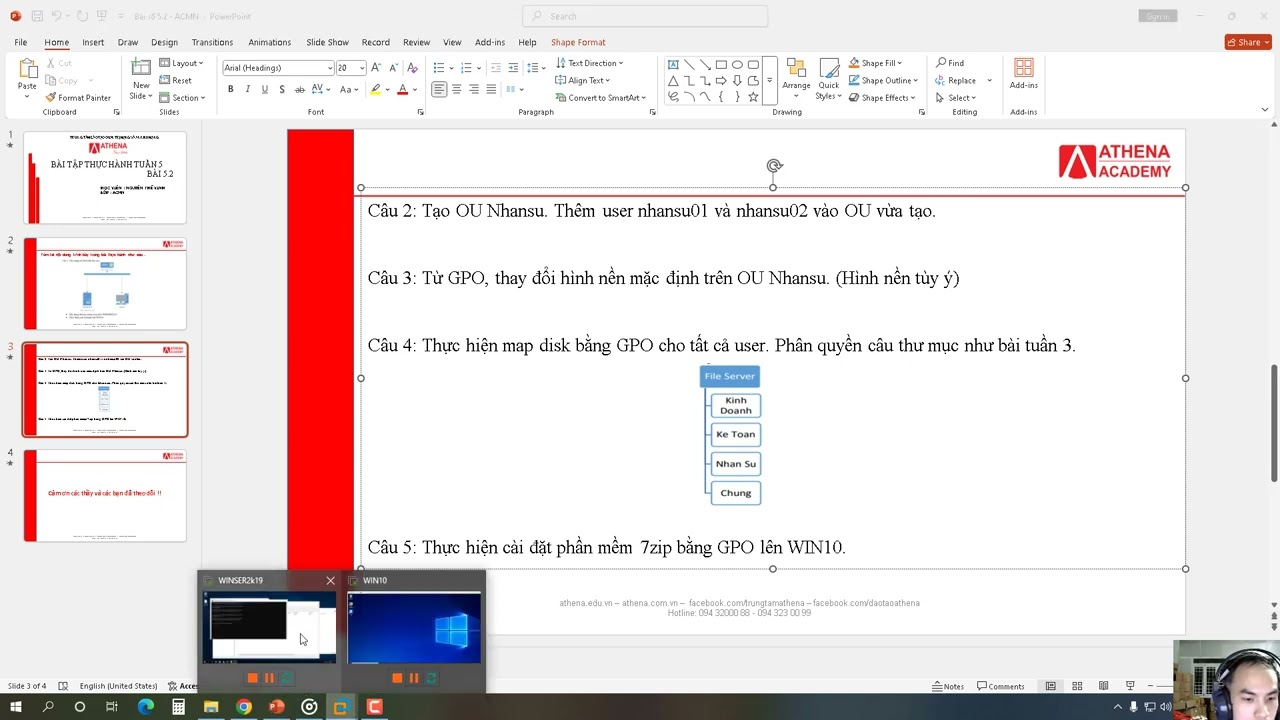This screenshot has height=720, width=1280.
Task: Expand the Section dropdown
Action: (x=182, y=98)
